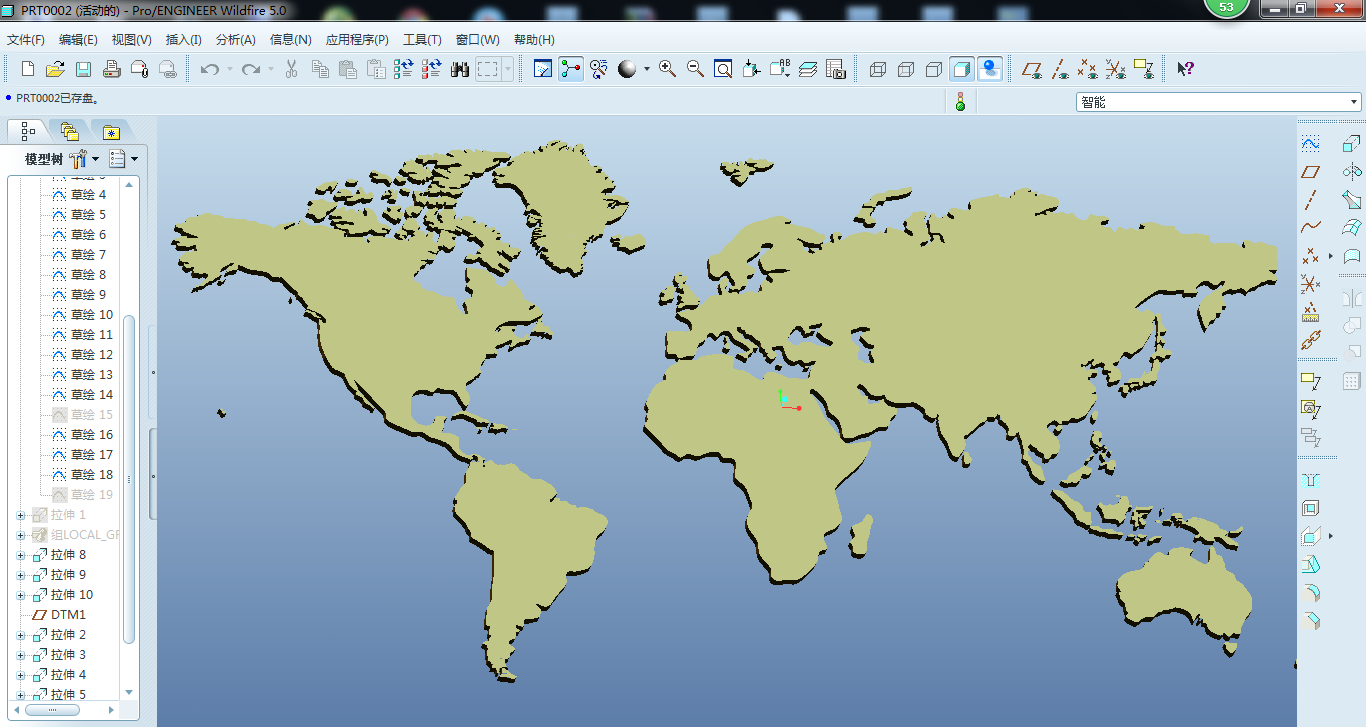Click the Reorient view icon
Viewport: 1366px width, 727px height.
(x=751, y=69)
